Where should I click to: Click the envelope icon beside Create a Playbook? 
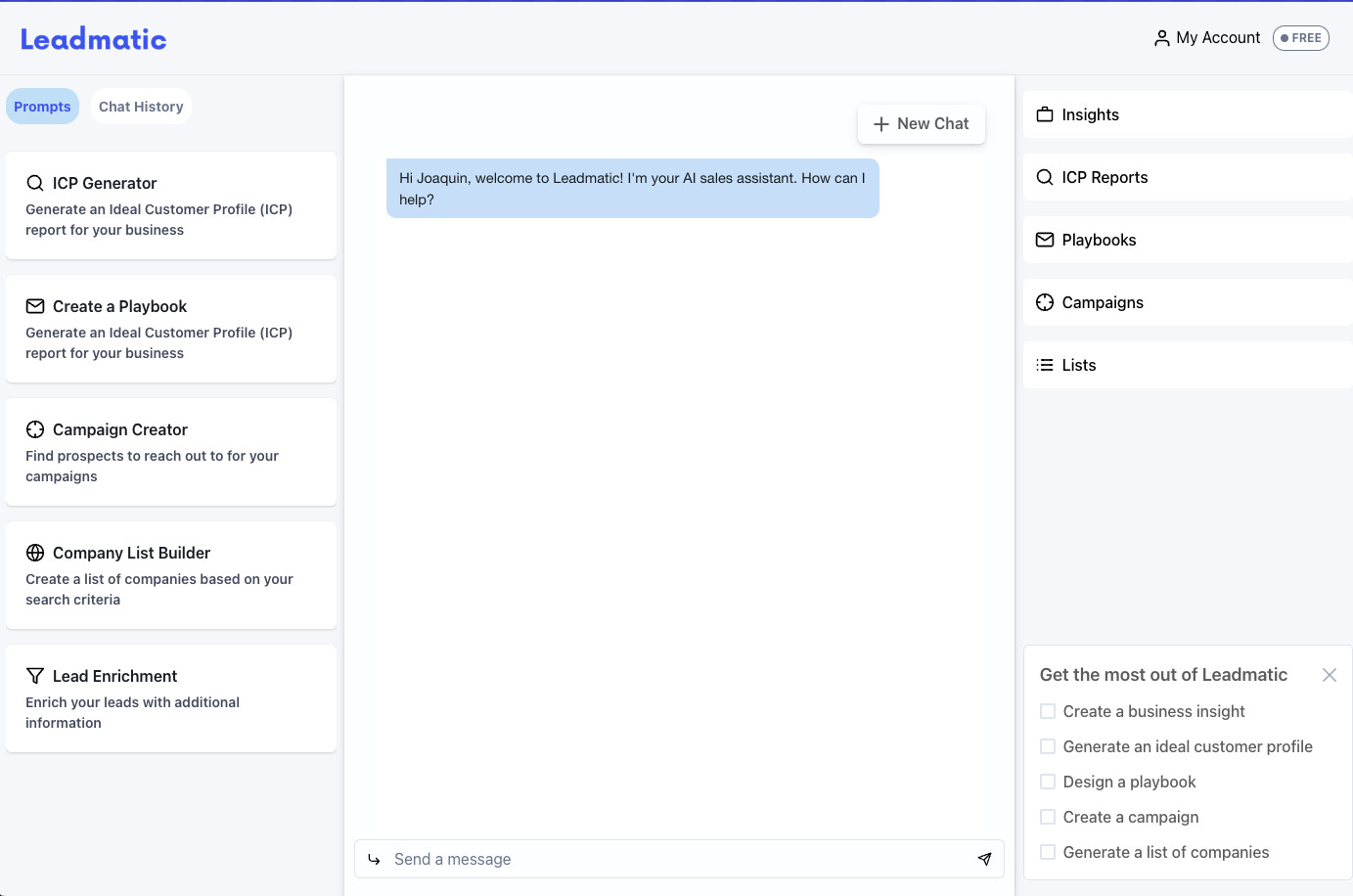[x=35, y=306]
